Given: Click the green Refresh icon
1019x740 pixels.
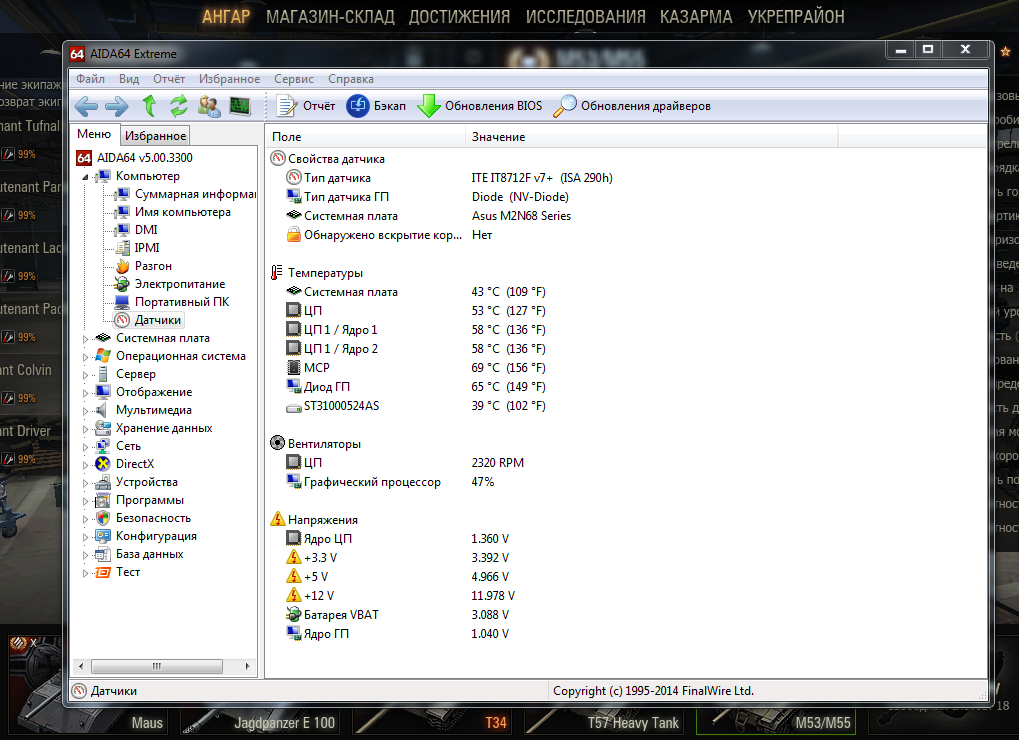Looking at the screenshot, I should (x=179, y=106).
